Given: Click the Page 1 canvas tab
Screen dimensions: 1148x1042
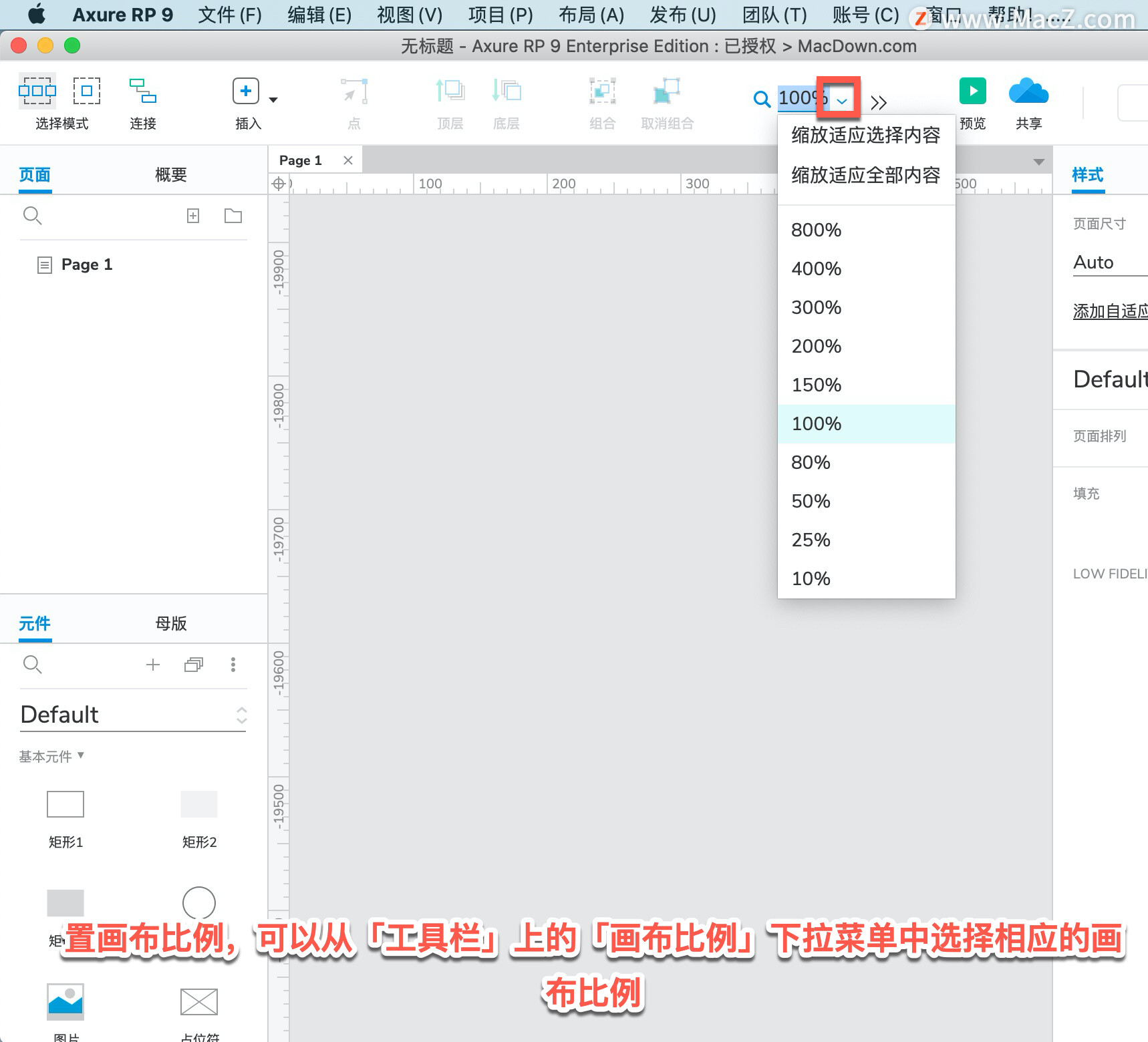Looking at the screenshot, I should click(301, 160).
